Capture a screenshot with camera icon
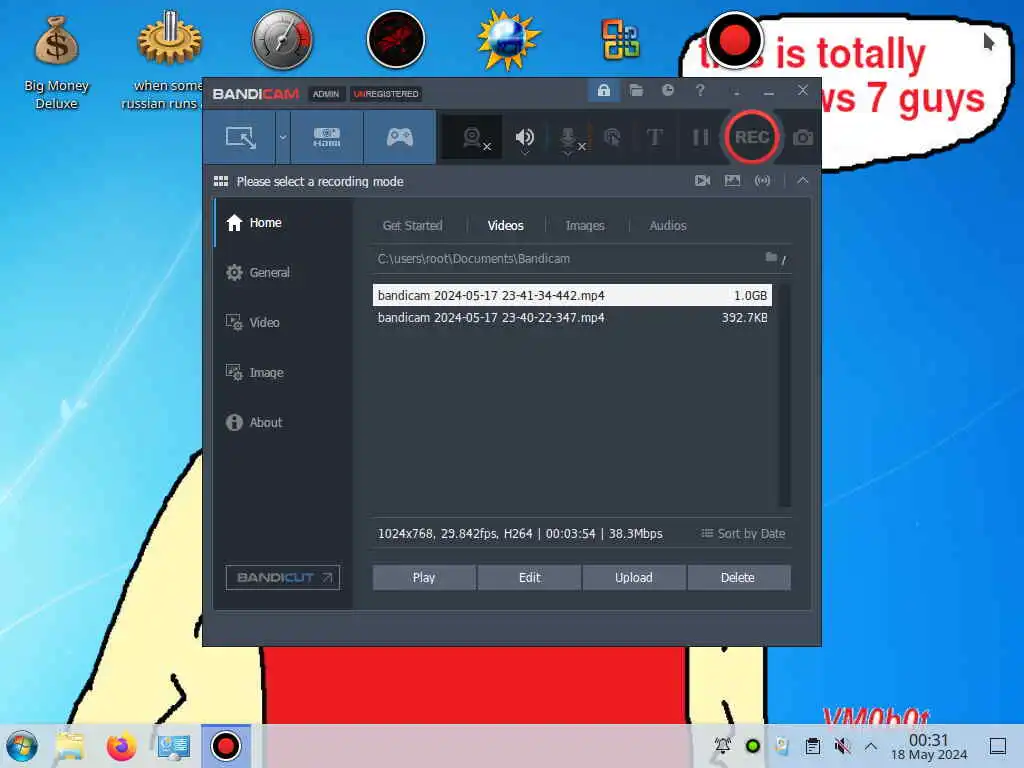This screenshot has height=768, width=1024. pyautogui.click(x=803, y=138)
